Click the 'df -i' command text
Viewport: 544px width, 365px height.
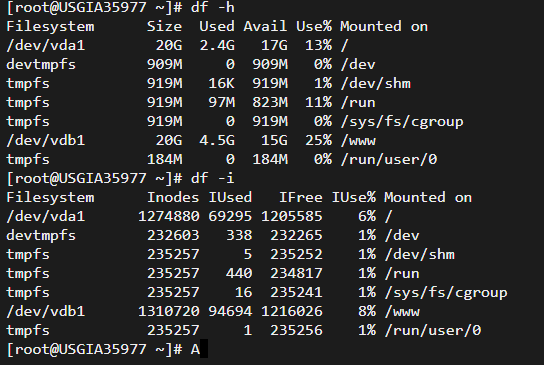(213, 178)
